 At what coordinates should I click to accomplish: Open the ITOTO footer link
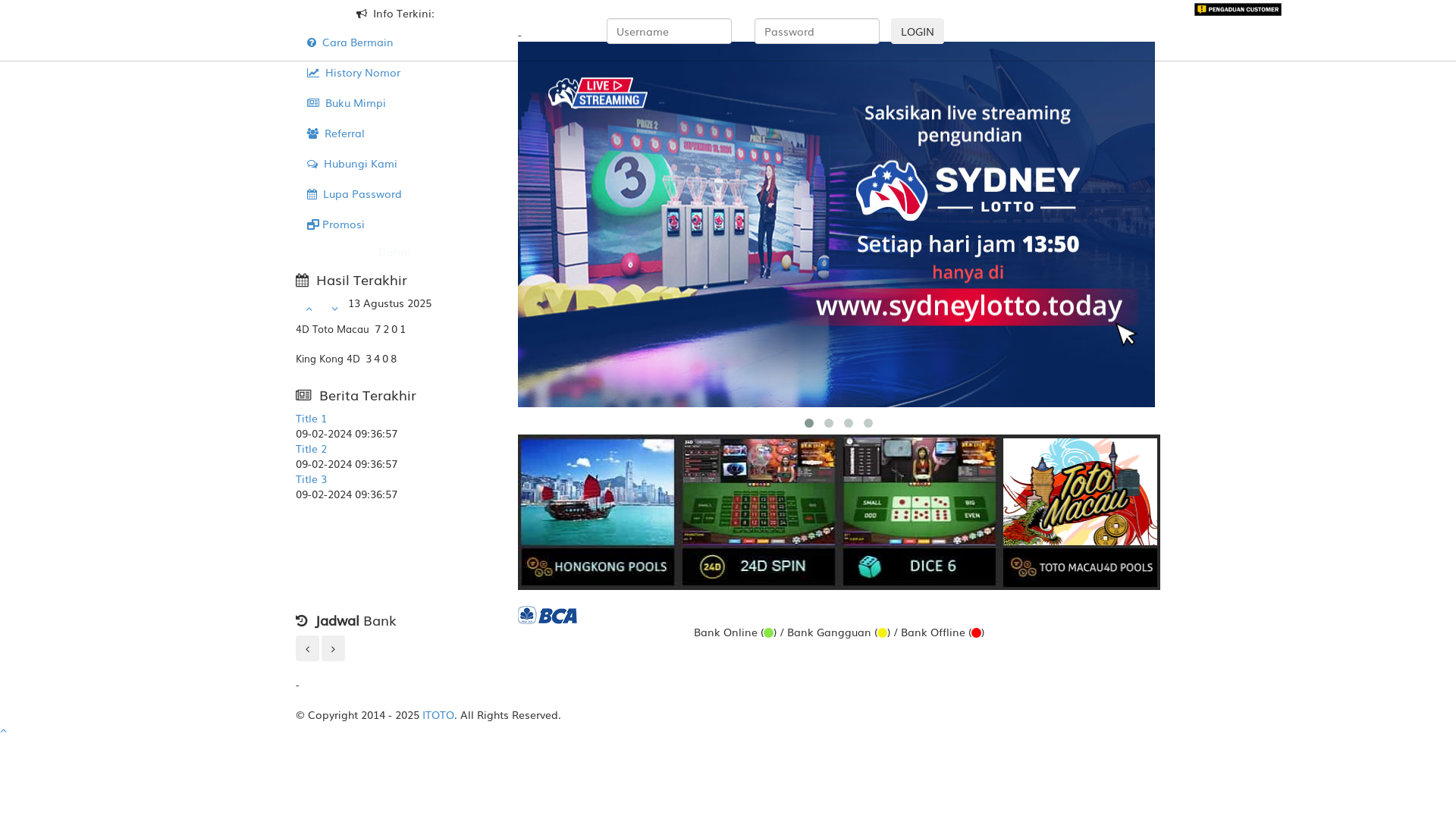438,715
